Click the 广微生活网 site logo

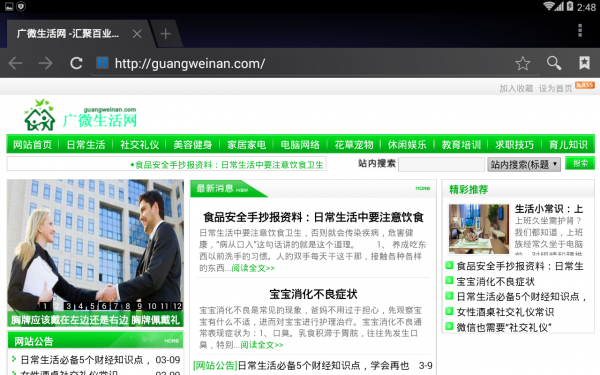pos(80,116)
